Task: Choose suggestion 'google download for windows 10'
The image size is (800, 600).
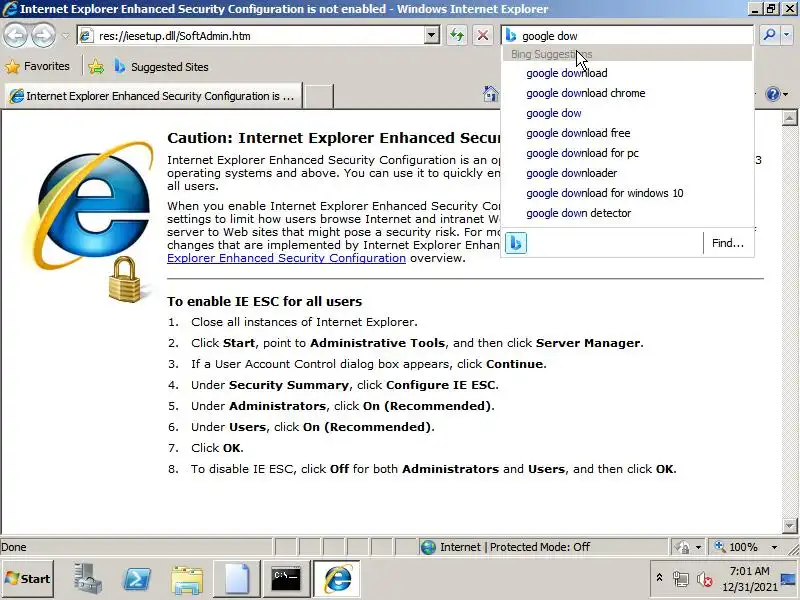Action: pyautogui.click(x=627, y=193)
